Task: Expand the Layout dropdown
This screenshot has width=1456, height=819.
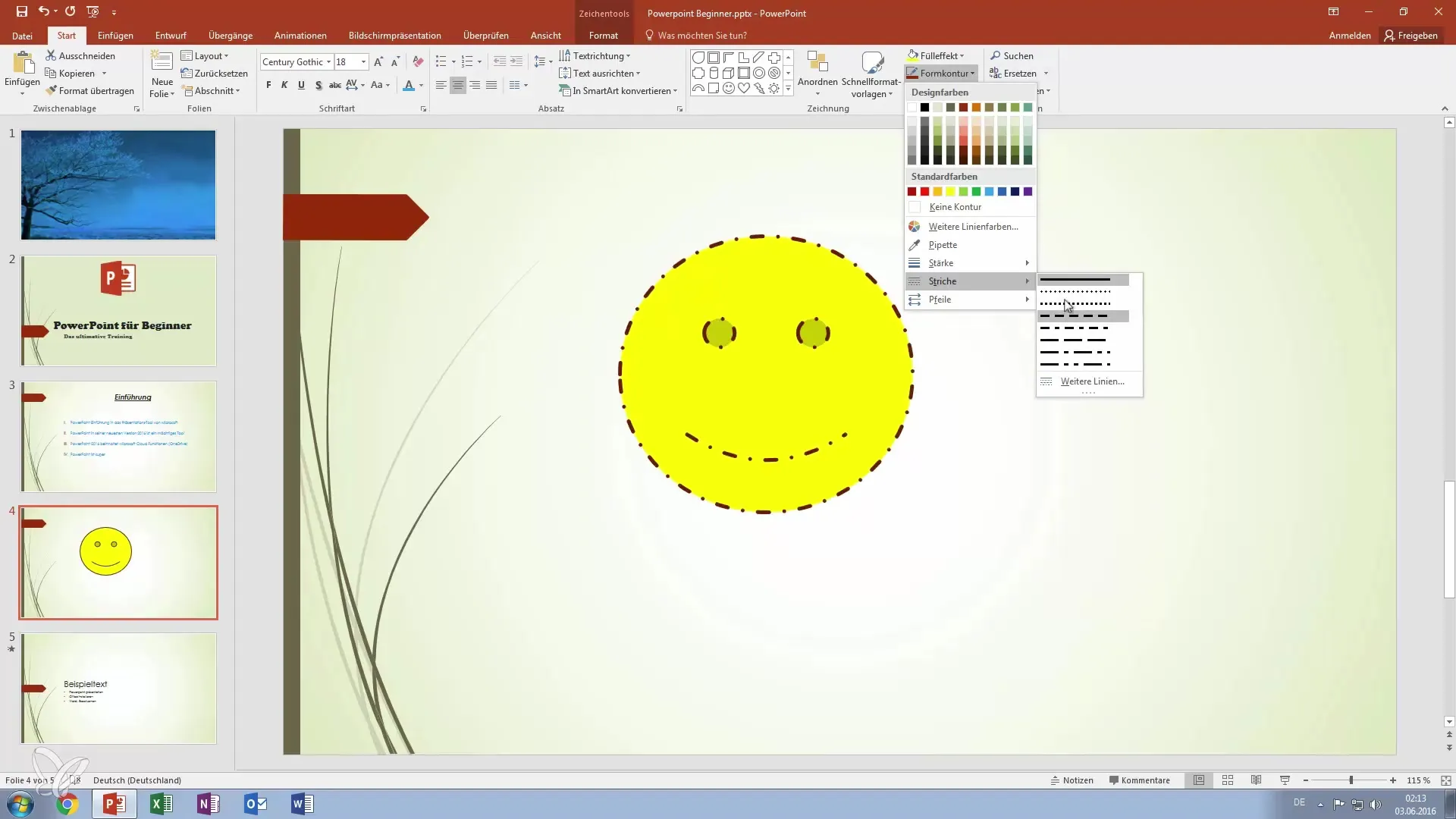Action: click(x=205, y=55)
